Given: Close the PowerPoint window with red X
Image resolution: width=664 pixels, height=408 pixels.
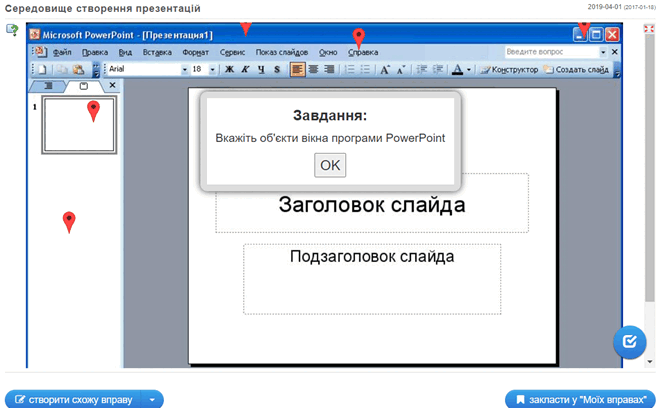Looking at the screenshot, I should coord(612,34).
